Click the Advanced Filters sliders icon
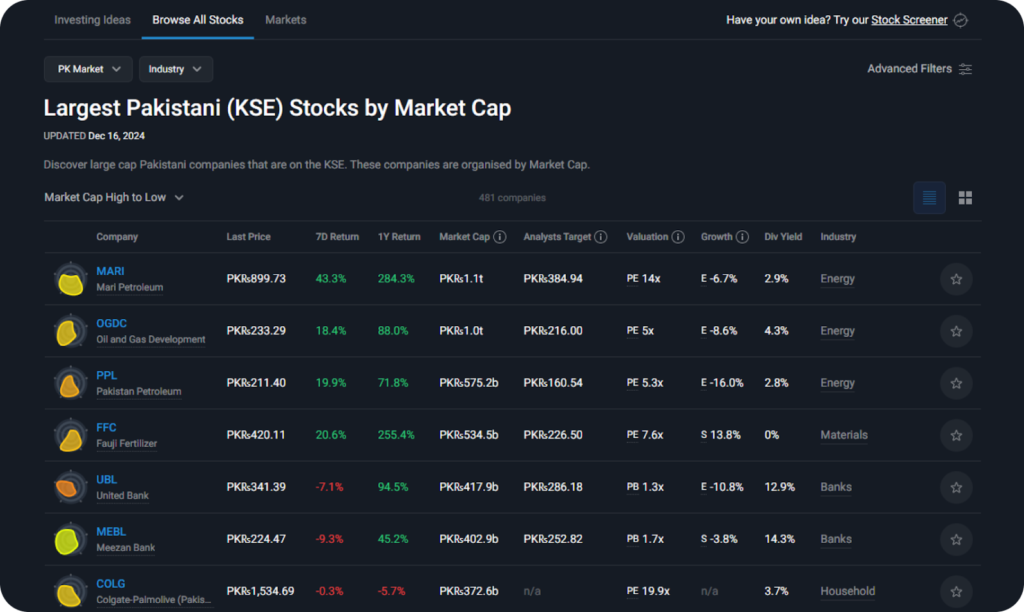1024x612 pixels. 965,69
